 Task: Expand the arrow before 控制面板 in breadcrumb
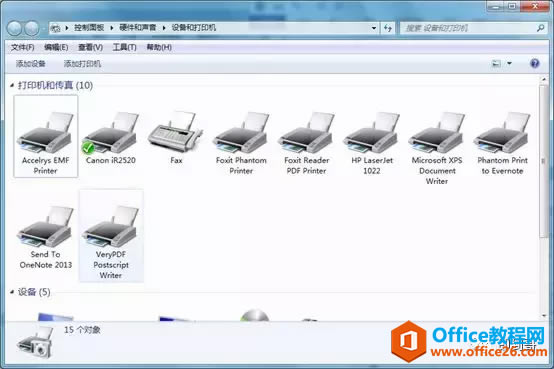coord(67,28)
